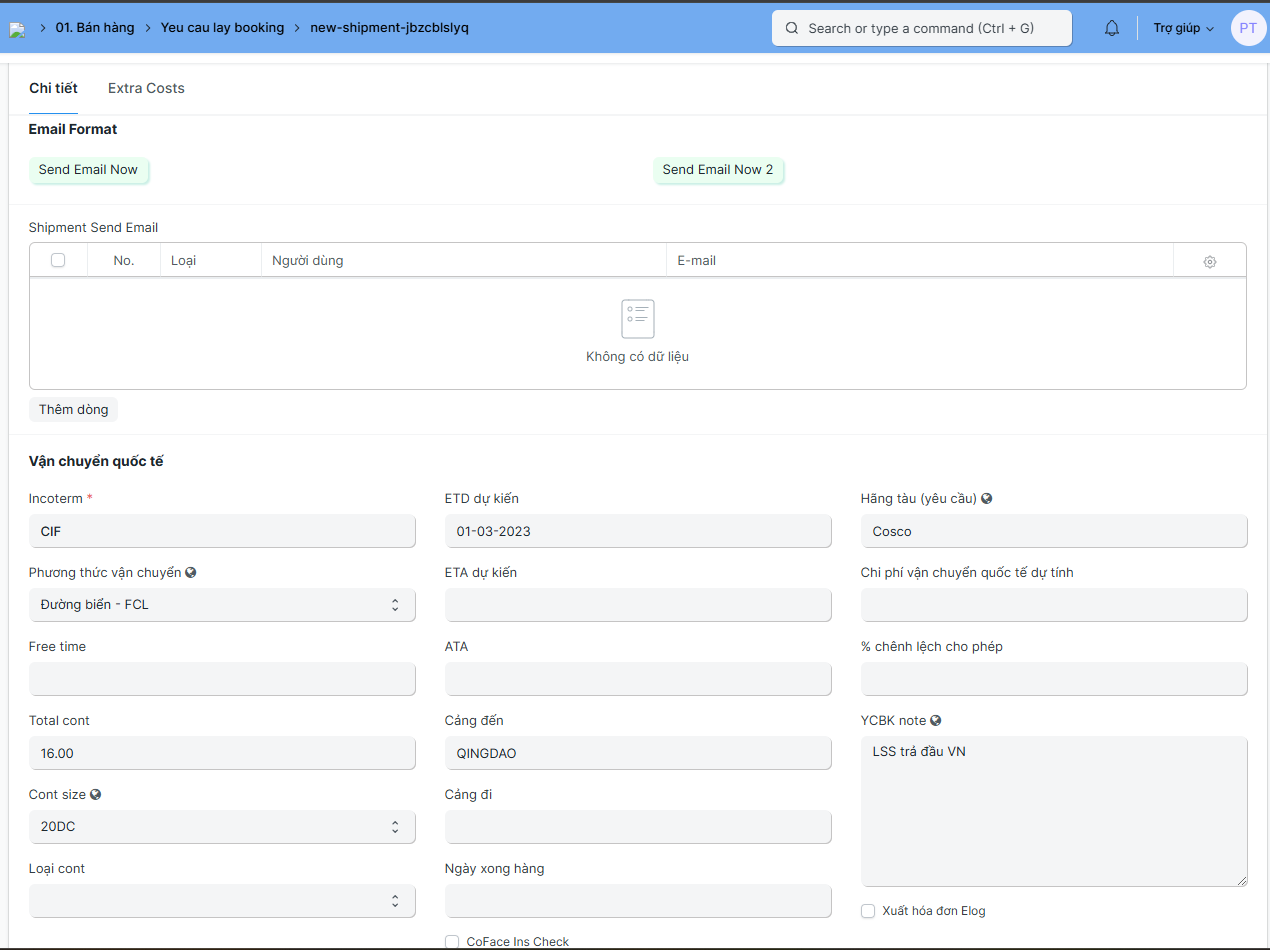Click the Thêm dòng button
The width and height of the screenshot is (1270, 950).
pyautogui.click(x=73, y=409)
